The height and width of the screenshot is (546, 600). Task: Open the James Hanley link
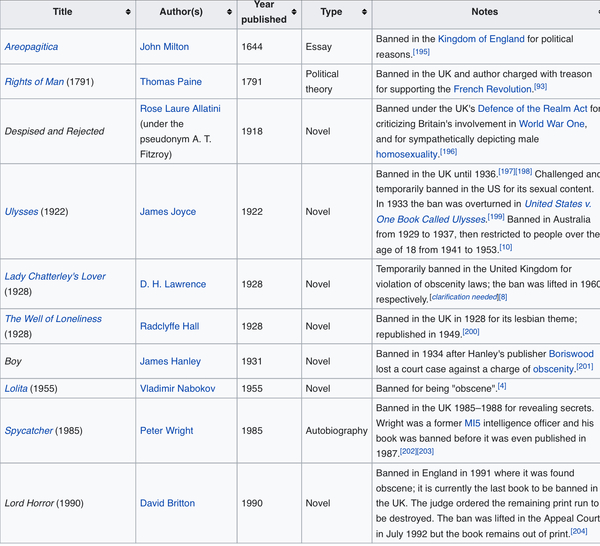[170, 361]
